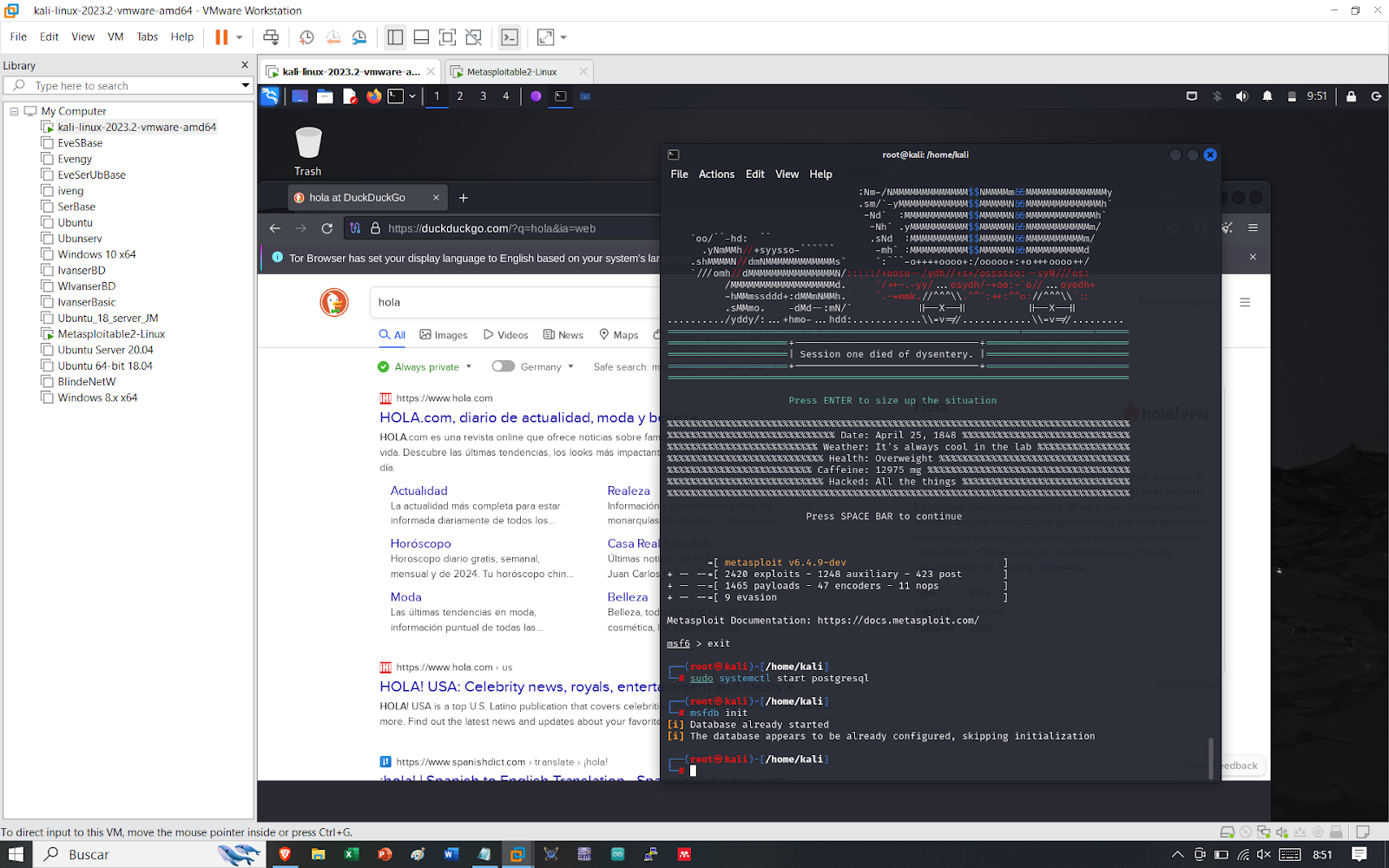Screen dimensions: 1389x868
Task: Open the Library search filter dropdown
Action: point(246,86)
